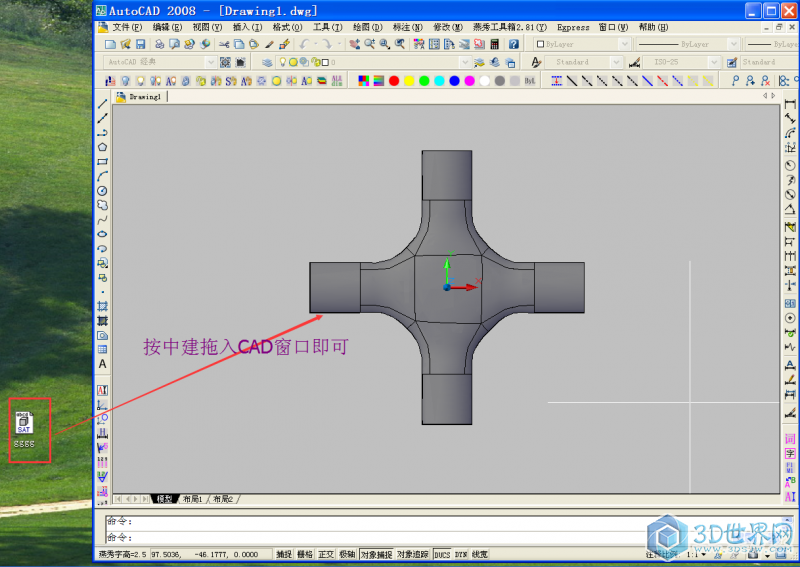The width and height of the screenshot is (800, 567).
Task: Click the Pan hand icon
Action: click(355, 44)
